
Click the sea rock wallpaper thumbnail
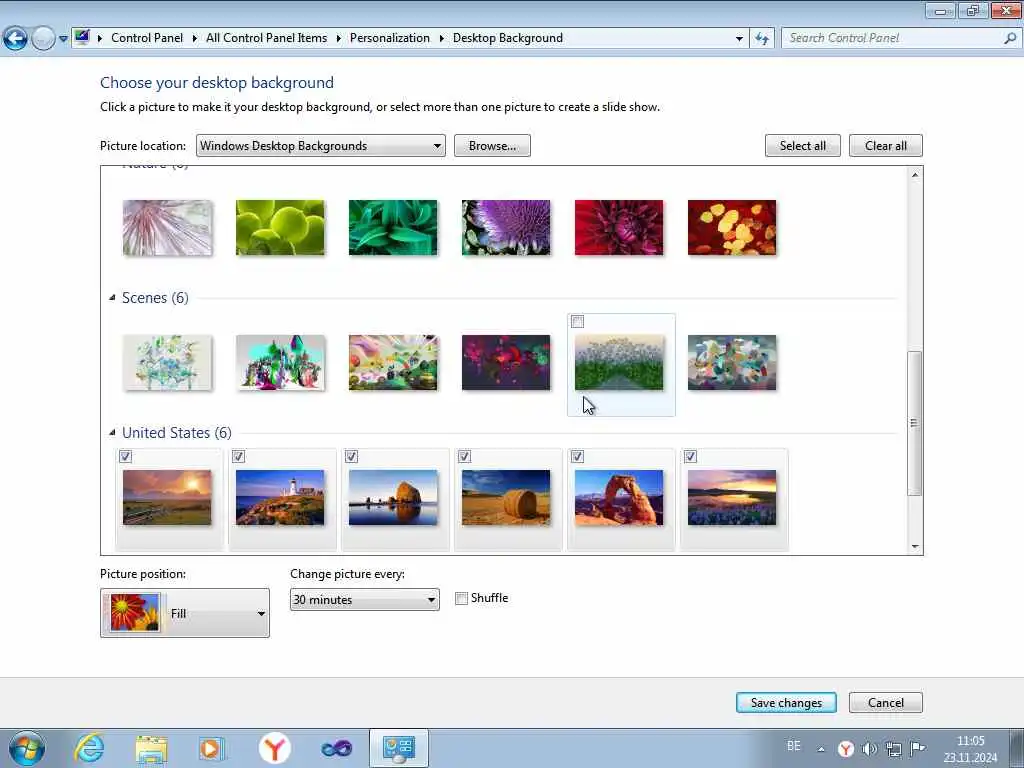pos(393,498)
